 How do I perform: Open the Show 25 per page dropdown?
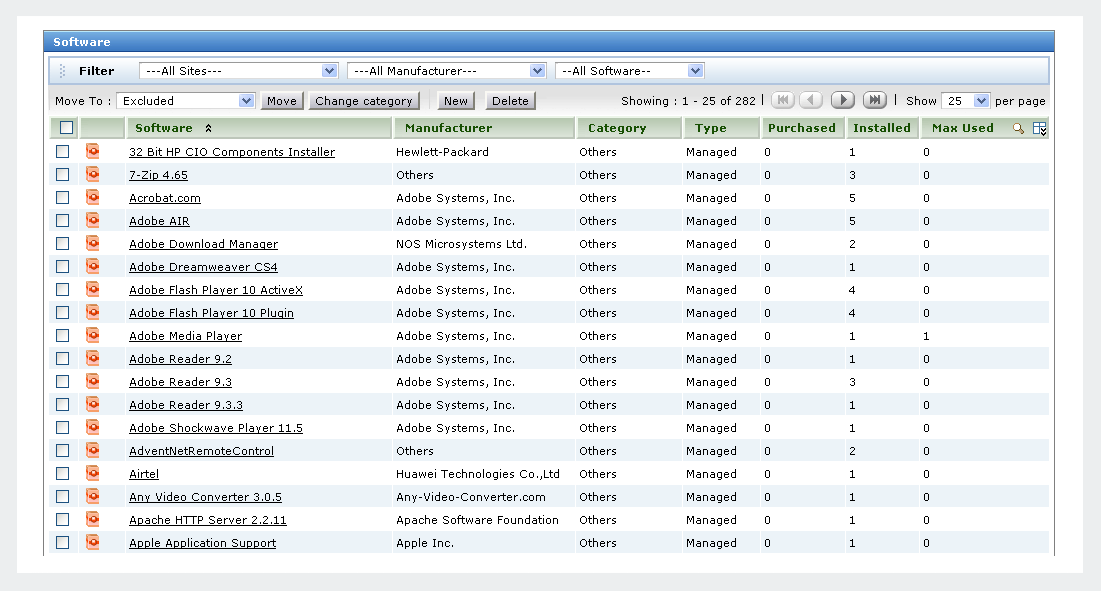tap(965, 101)
